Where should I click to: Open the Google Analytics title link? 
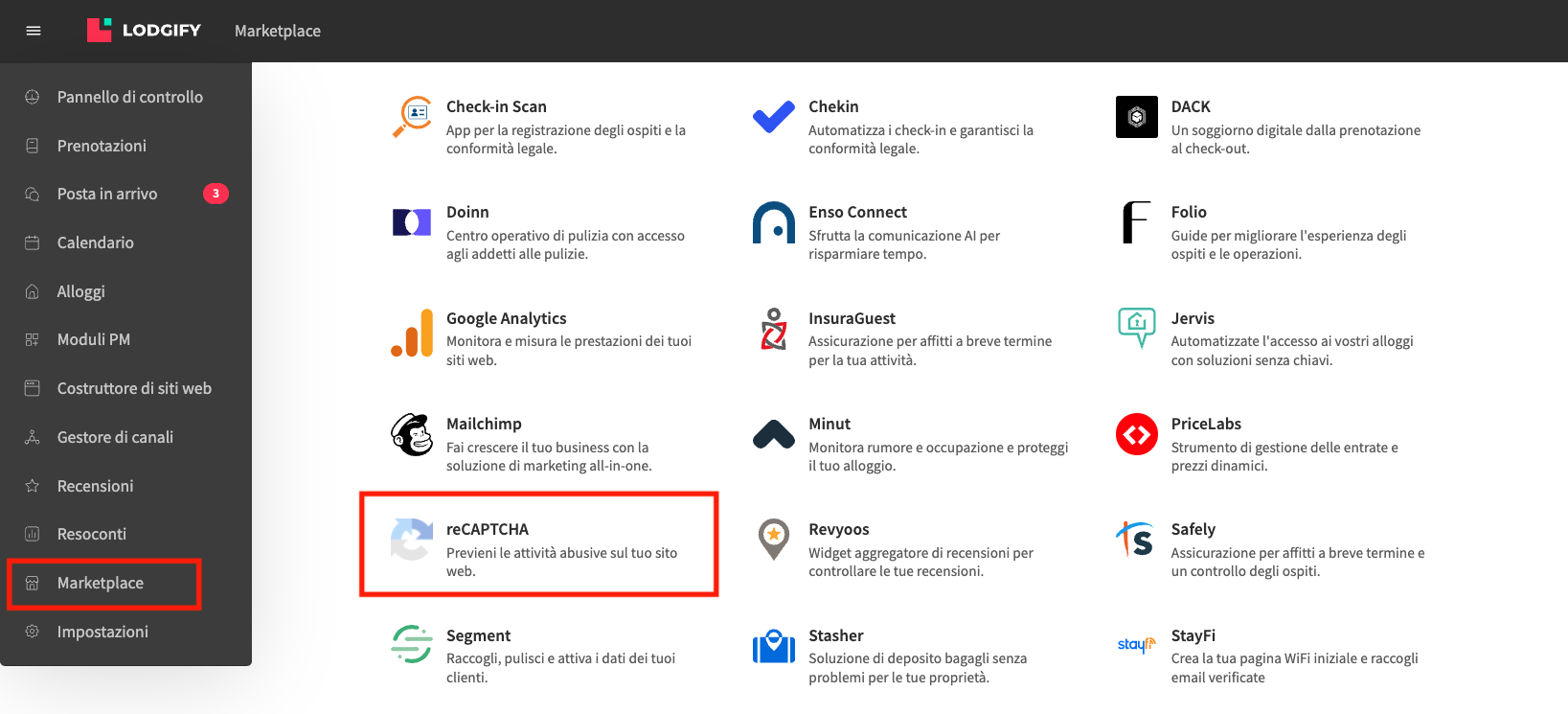(x=506, y=318)
